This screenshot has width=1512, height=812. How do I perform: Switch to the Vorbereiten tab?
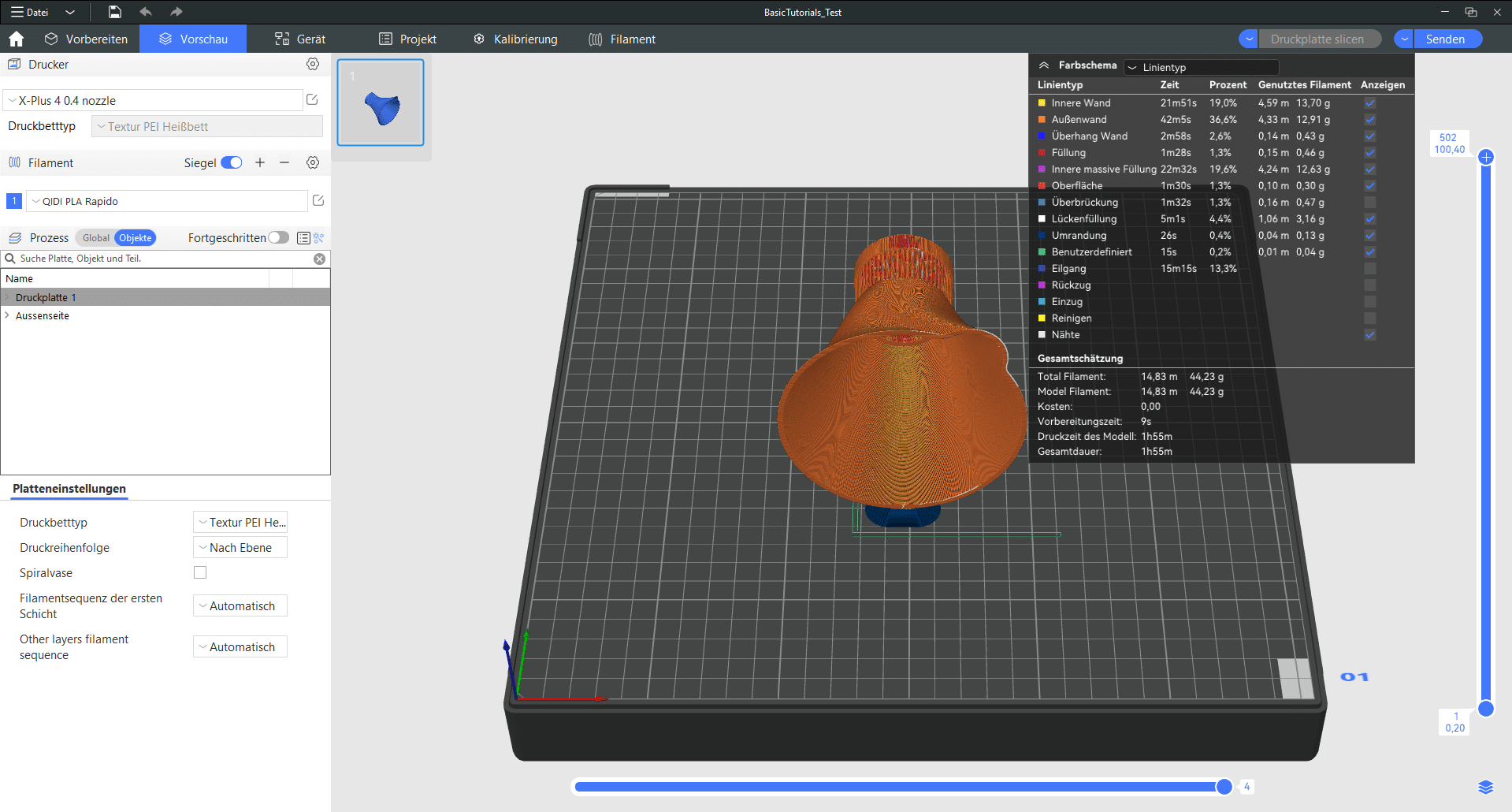87,39
